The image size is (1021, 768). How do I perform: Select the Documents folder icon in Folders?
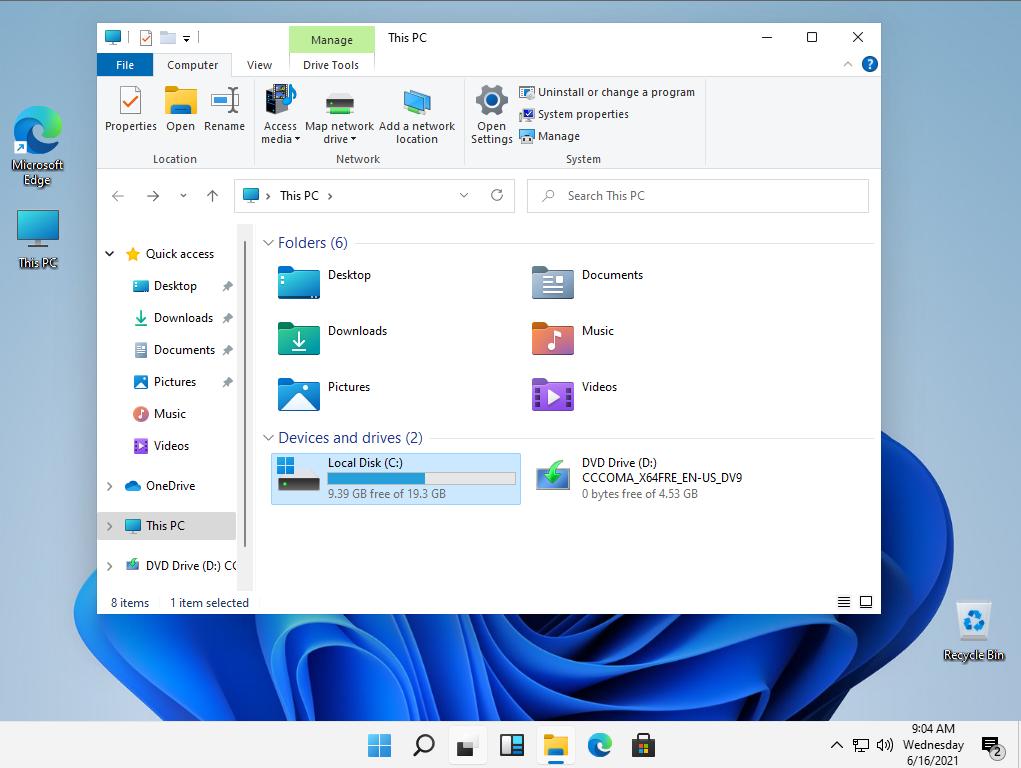pos(553,283)
